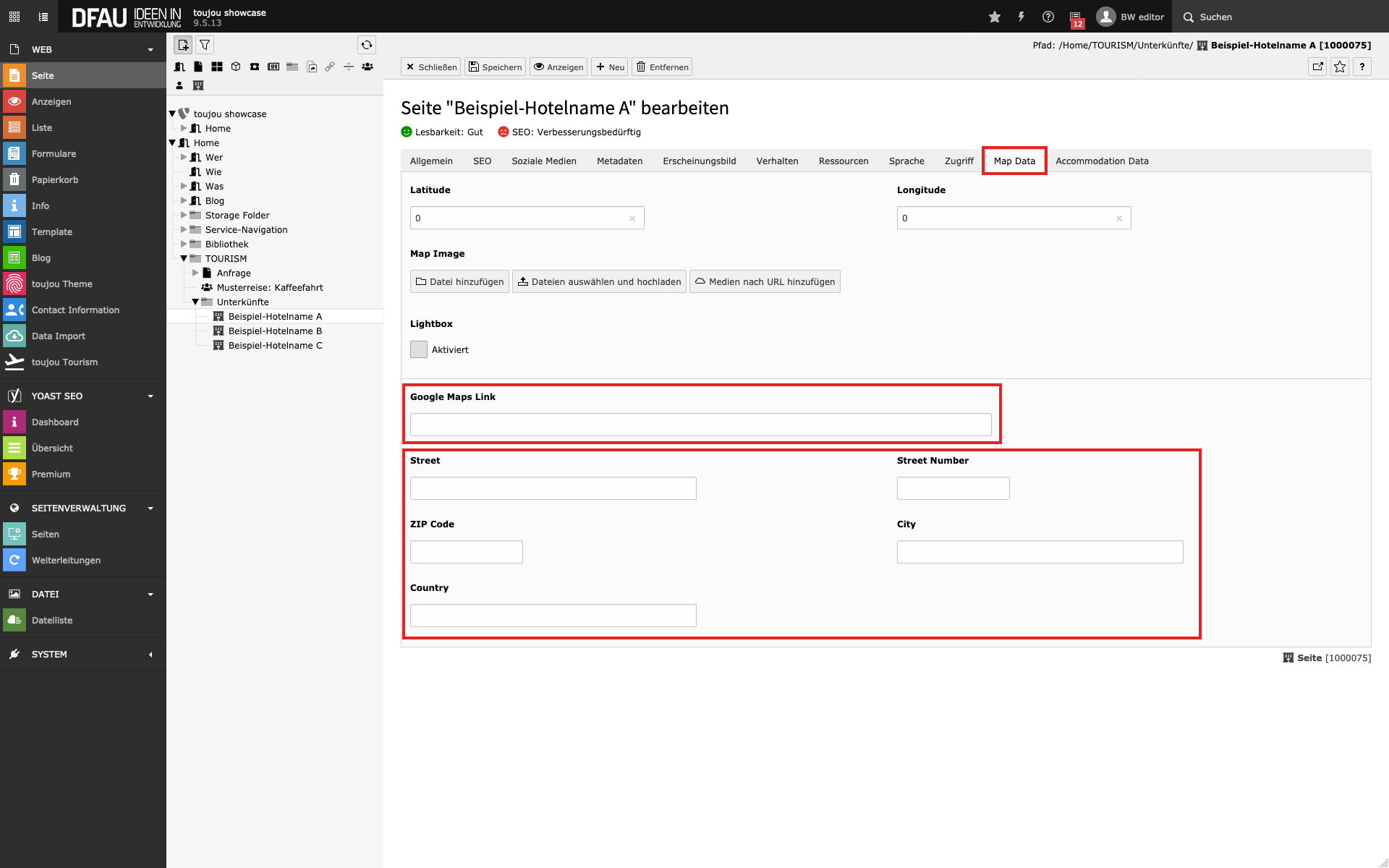This screenshot has height=868, width=1389.
Task: Click the Speichern button
Action: point(496,67)
